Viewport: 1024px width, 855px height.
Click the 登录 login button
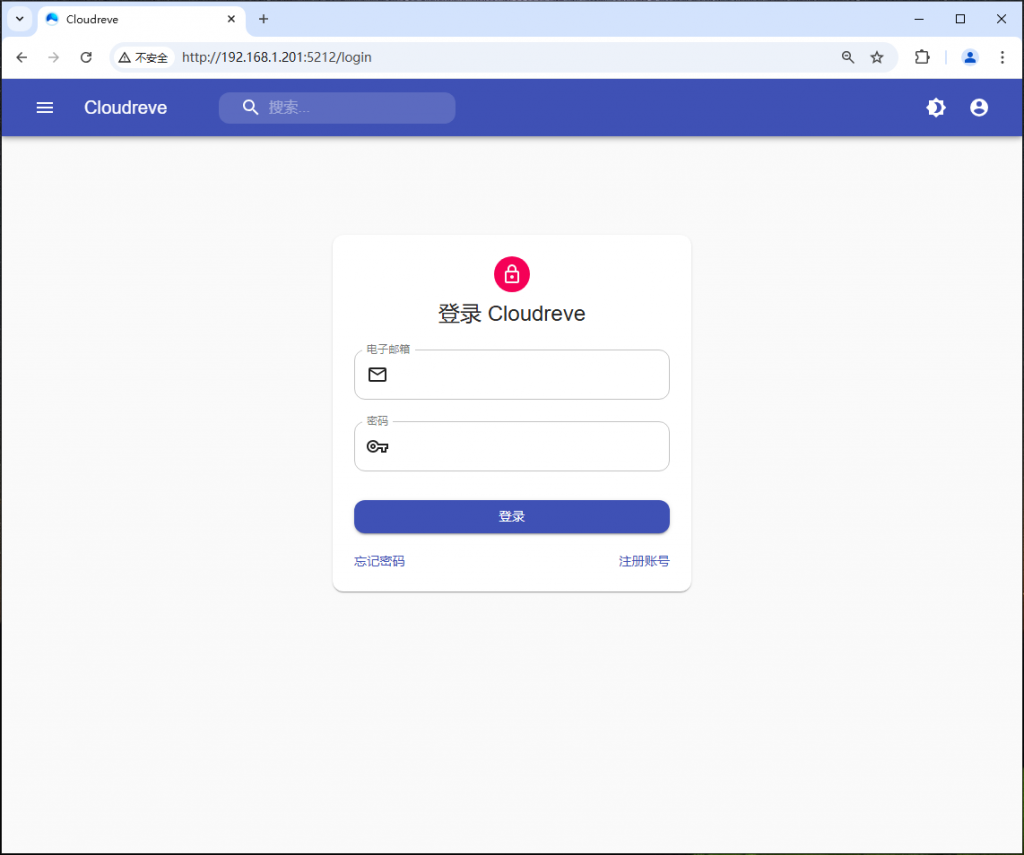tap(511, 517)
